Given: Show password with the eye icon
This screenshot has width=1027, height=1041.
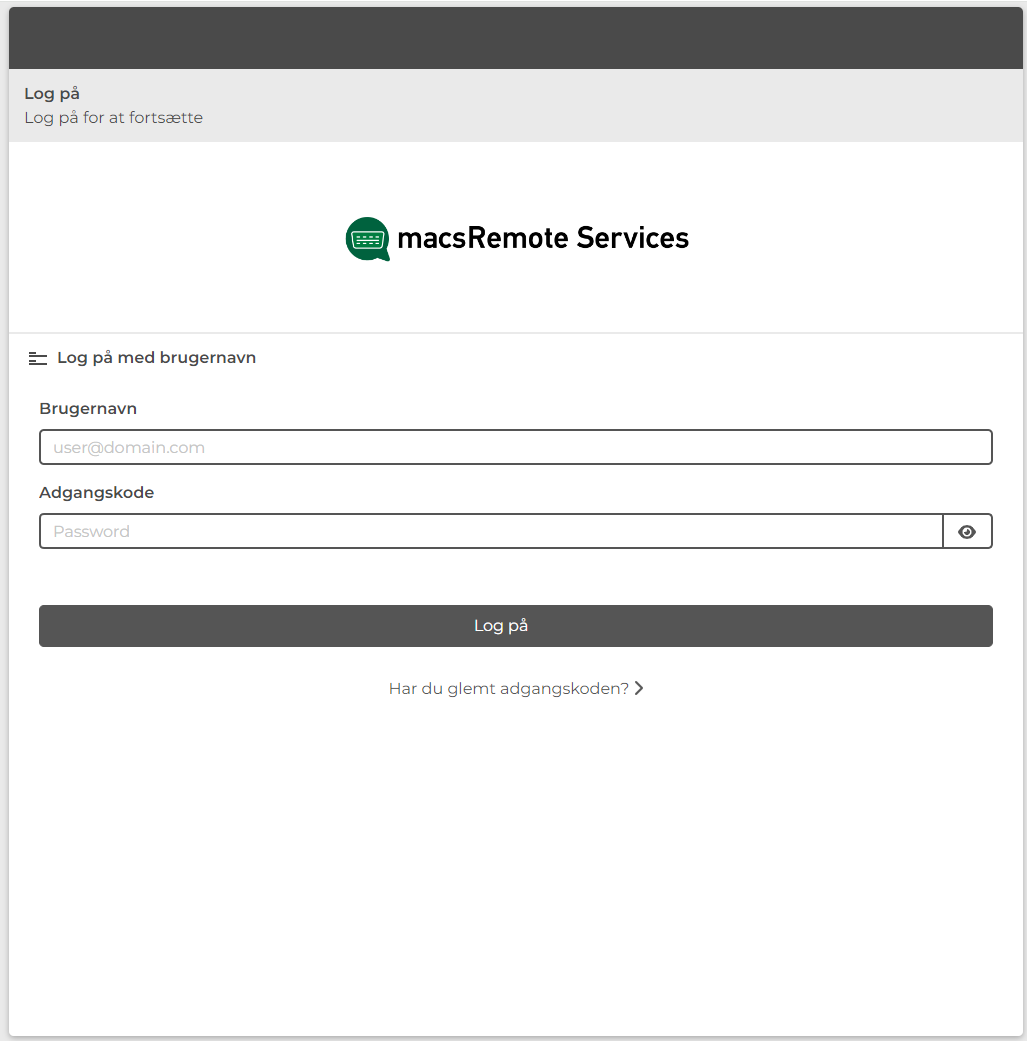Looking at the screenshot, I should [967, 531].
